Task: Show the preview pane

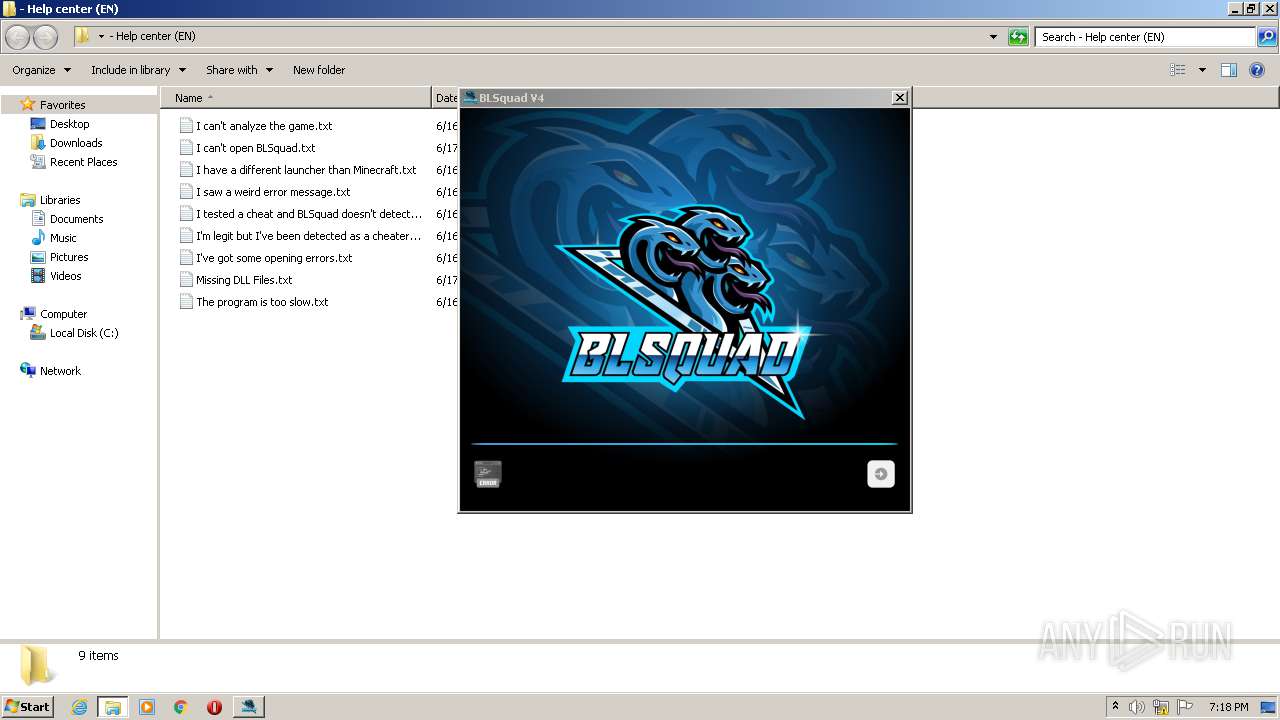Action: click(x=1229, y=70)
